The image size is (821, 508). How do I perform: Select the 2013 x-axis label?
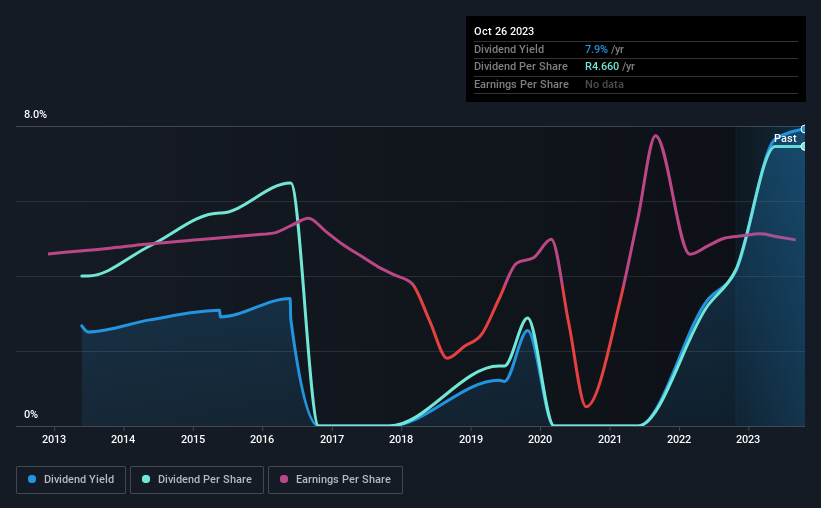click(54, 439)
